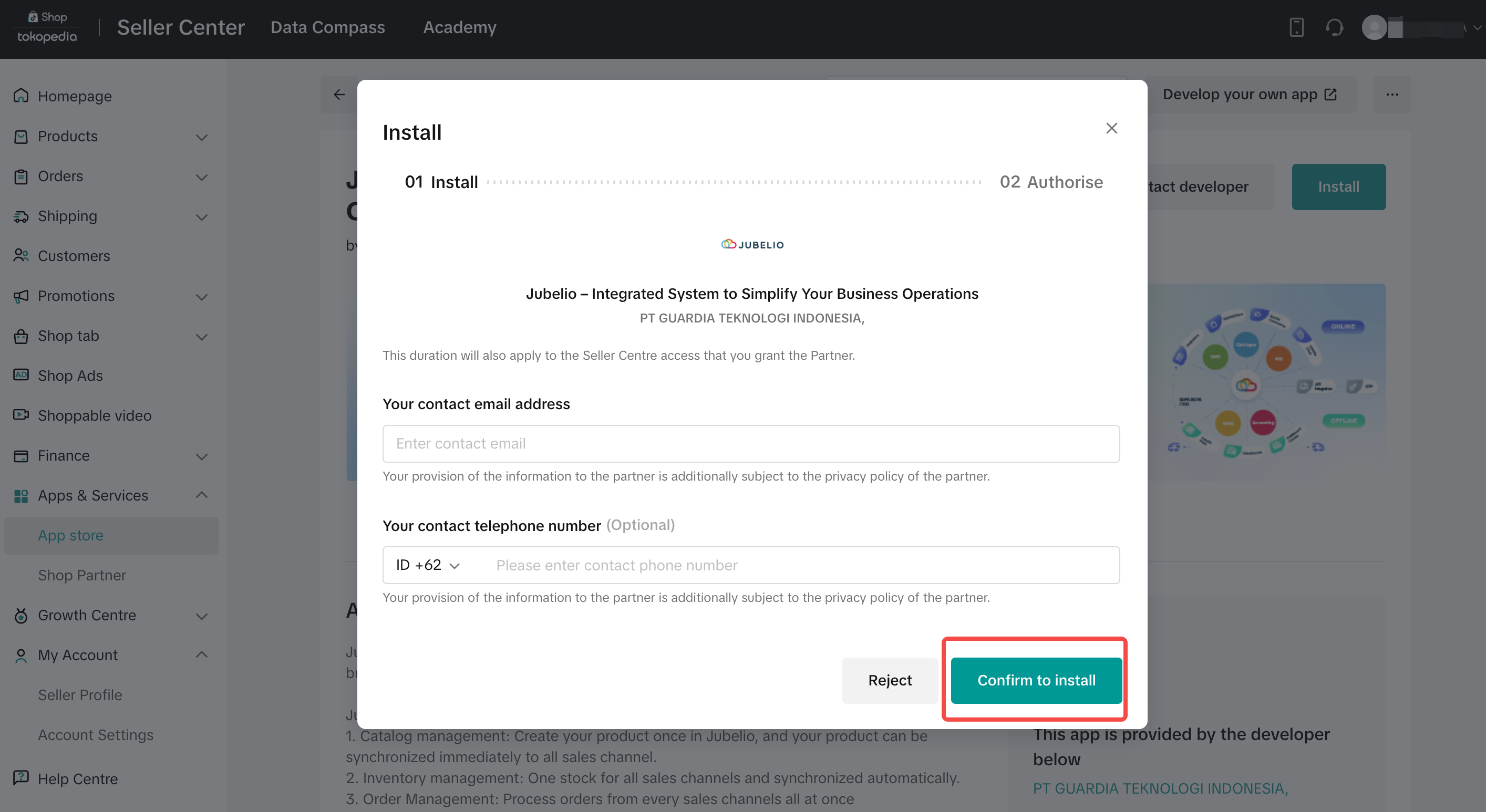Close the Install dialog with X
The width and height of the screenshot is (1486, 812).
1111,128
